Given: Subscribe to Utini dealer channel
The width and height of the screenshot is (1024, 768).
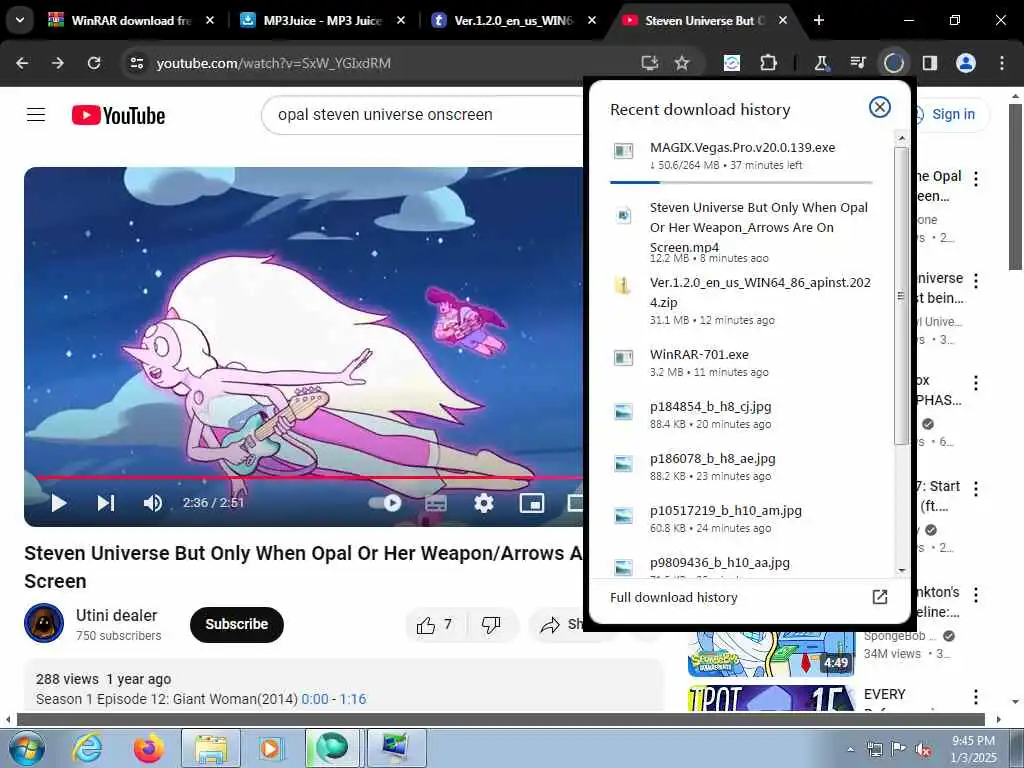Looking at the screenshot, I should coord(236,624).
